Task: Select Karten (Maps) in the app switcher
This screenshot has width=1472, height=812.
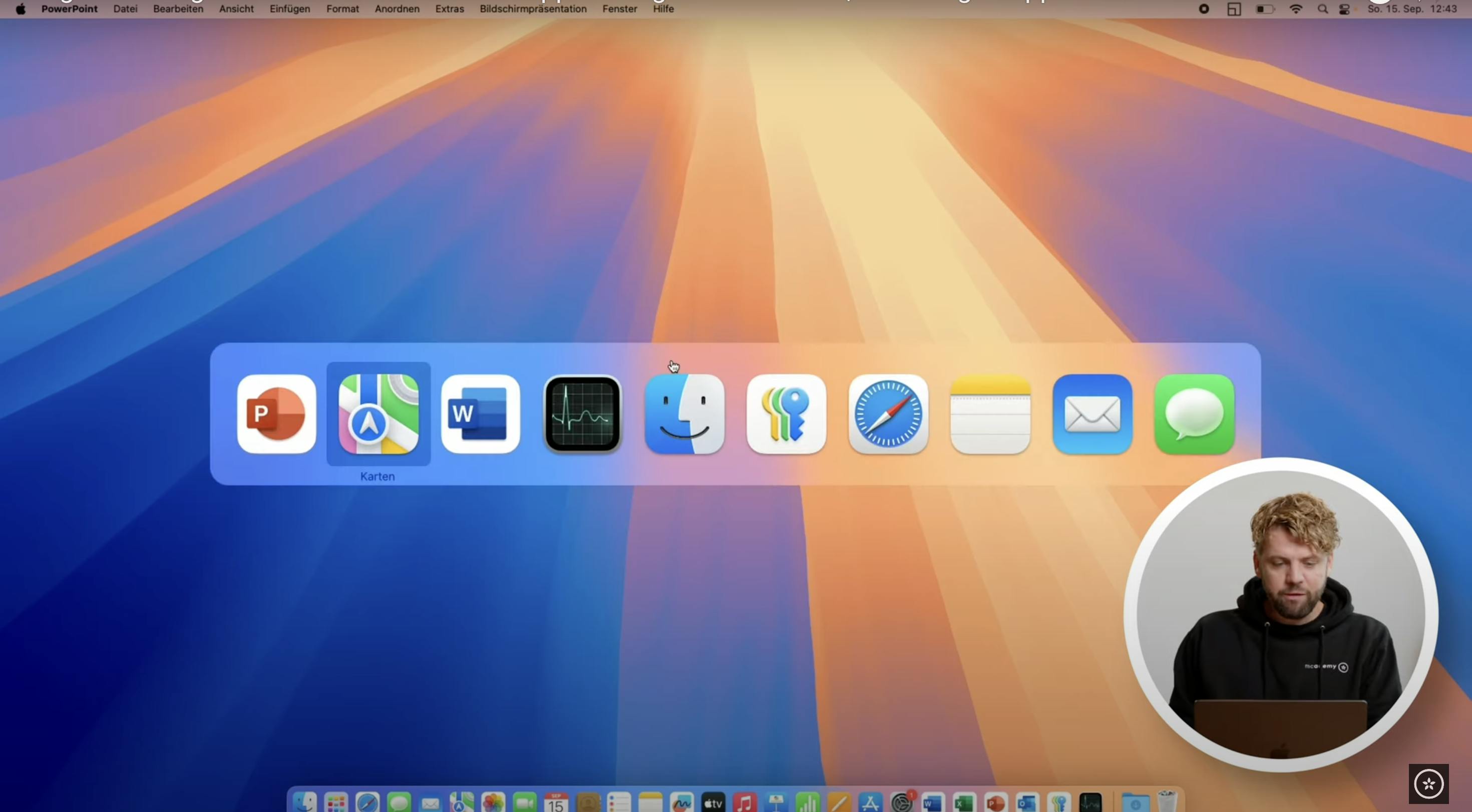Action: (x=379, y=414)
